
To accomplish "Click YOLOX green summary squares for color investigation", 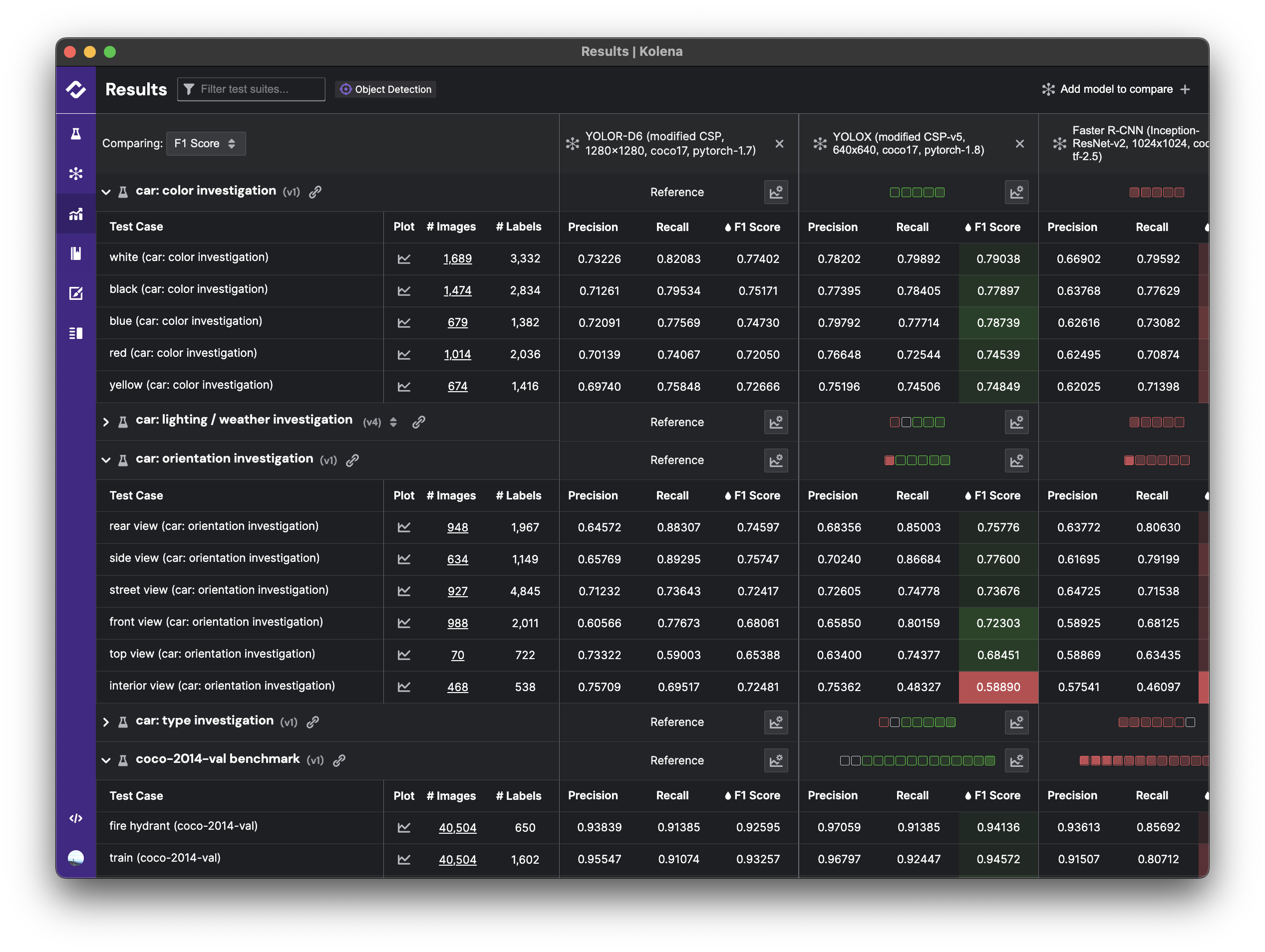I will pos(917,193).
